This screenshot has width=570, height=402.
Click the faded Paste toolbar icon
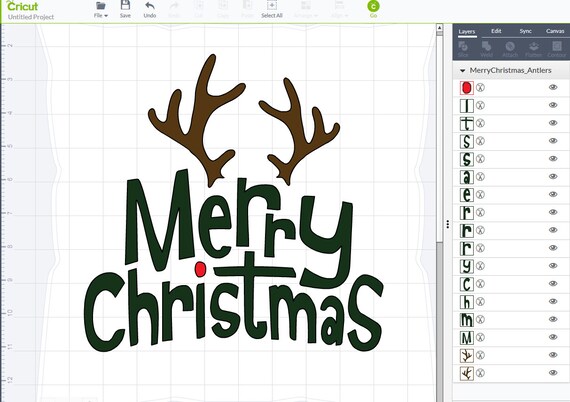(x=247, y=5)
